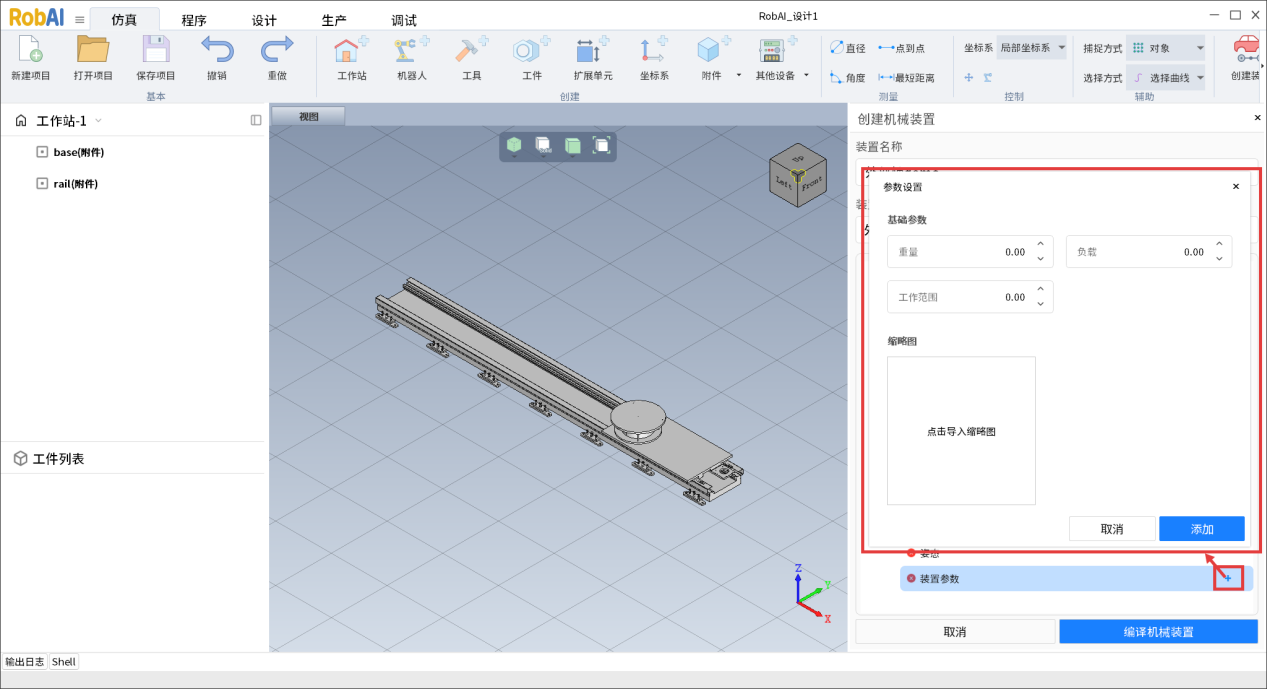
Task: Switch to the 设计 tab
Action: coord(264,20)
